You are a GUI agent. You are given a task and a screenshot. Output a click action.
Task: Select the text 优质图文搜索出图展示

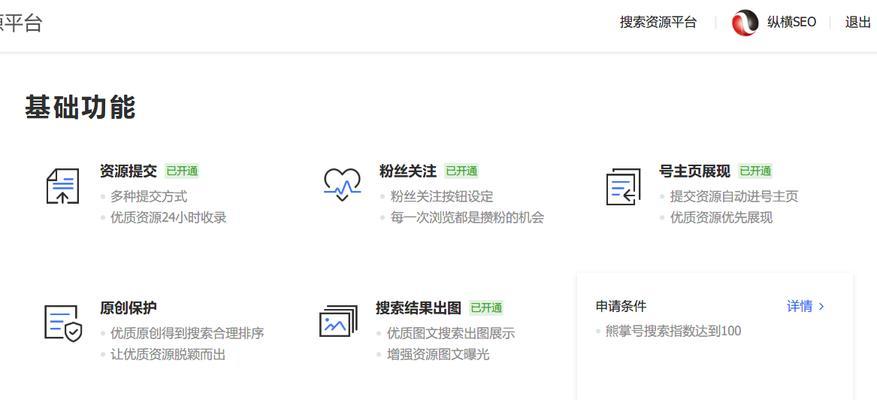coord(451,333)
